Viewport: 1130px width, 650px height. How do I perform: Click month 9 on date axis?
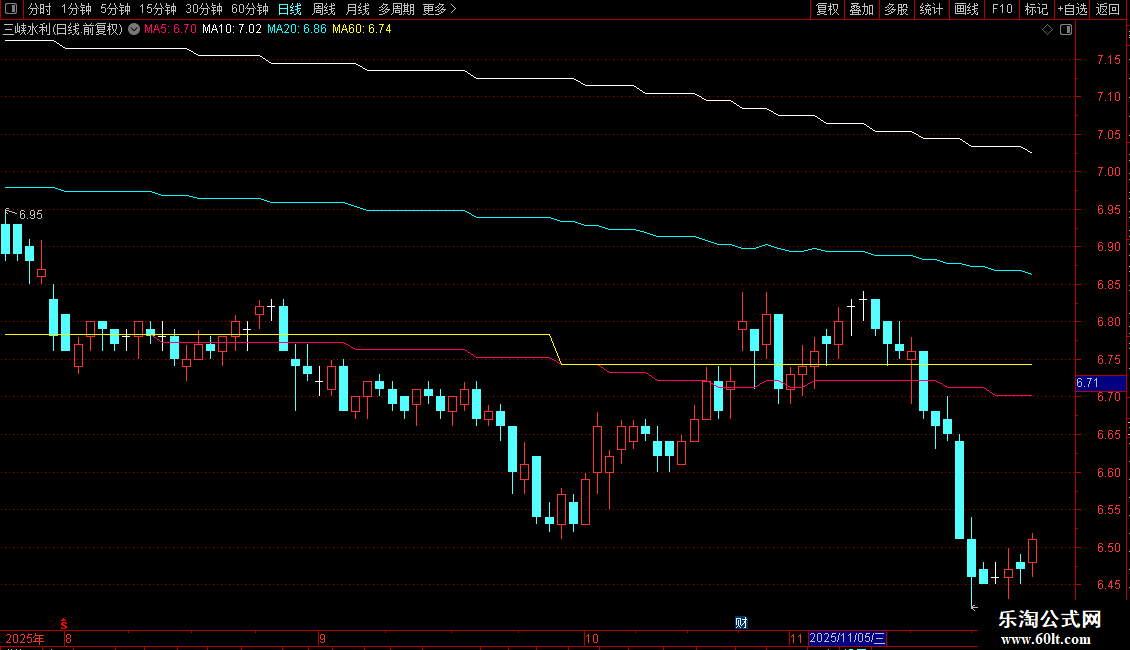322,638
